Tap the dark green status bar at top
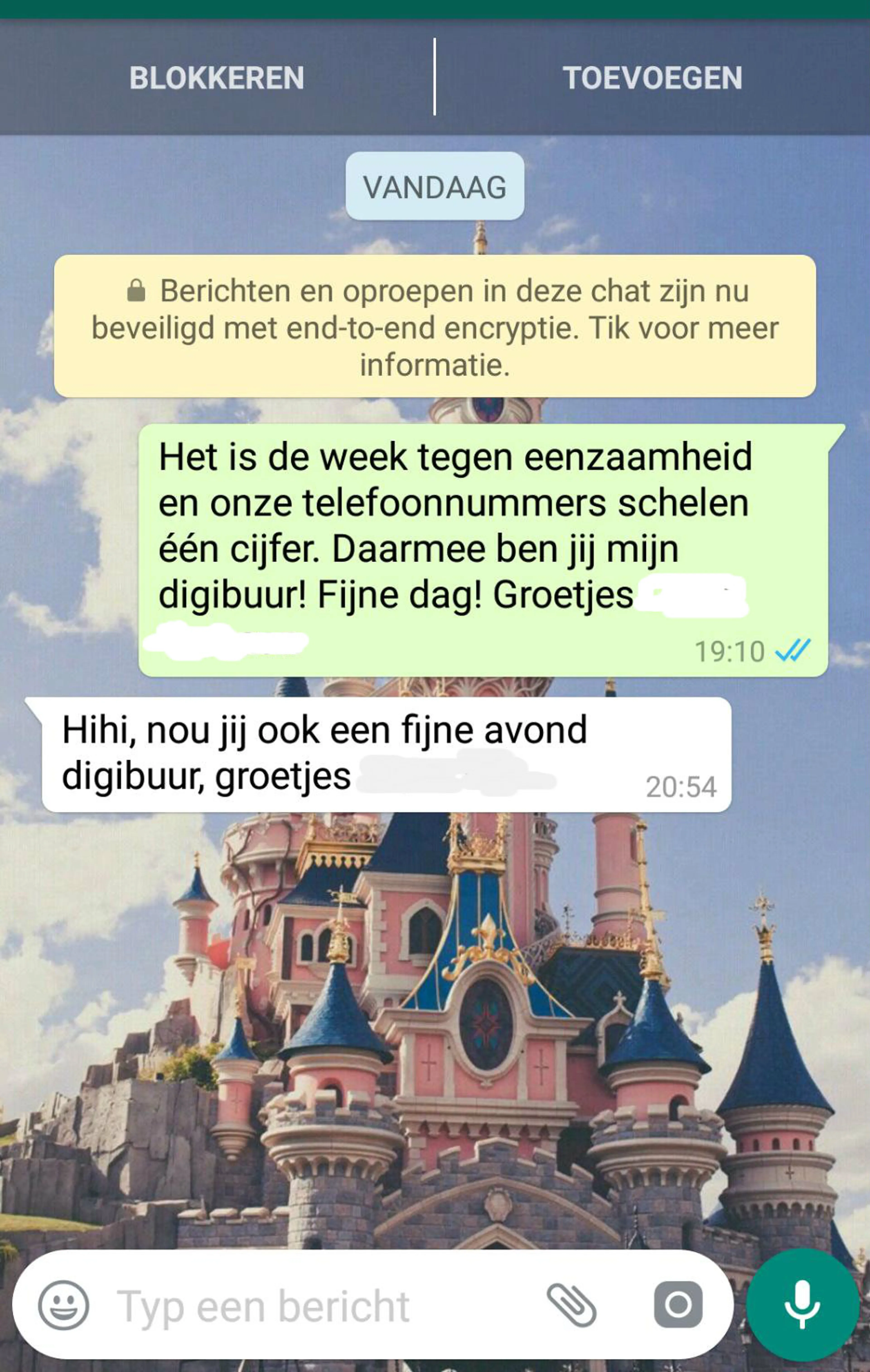870x1372 pixels. (435, 9)
